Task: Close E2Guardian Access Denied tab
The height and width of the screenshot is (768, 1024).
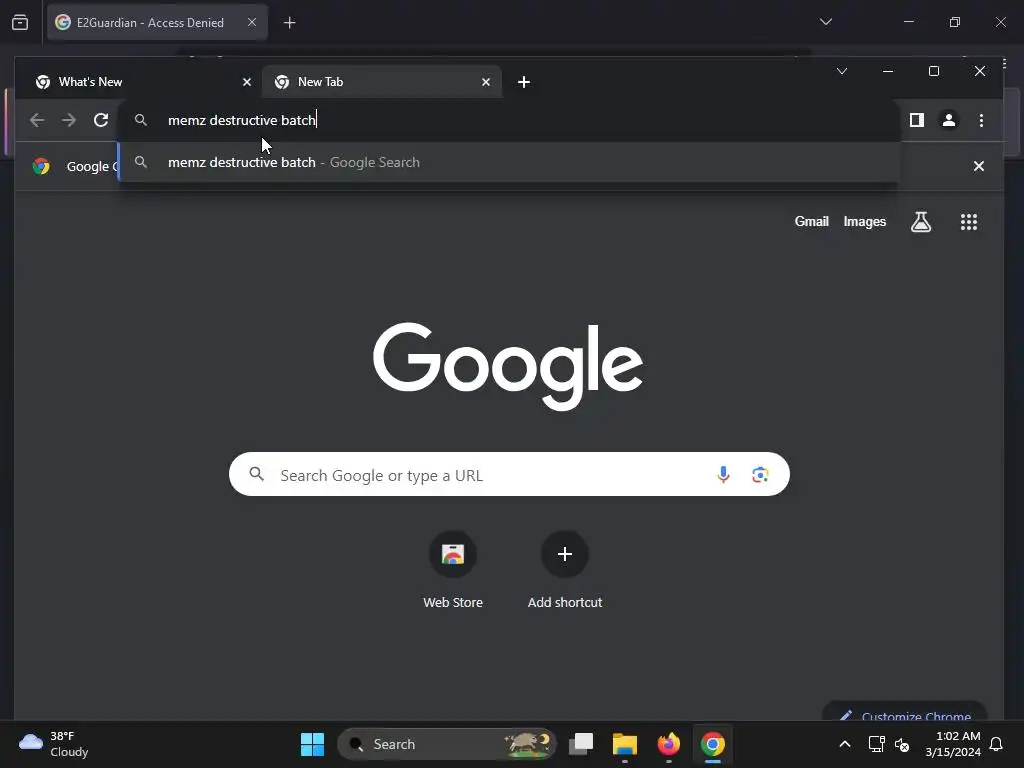Action: [x=251, y=22]
